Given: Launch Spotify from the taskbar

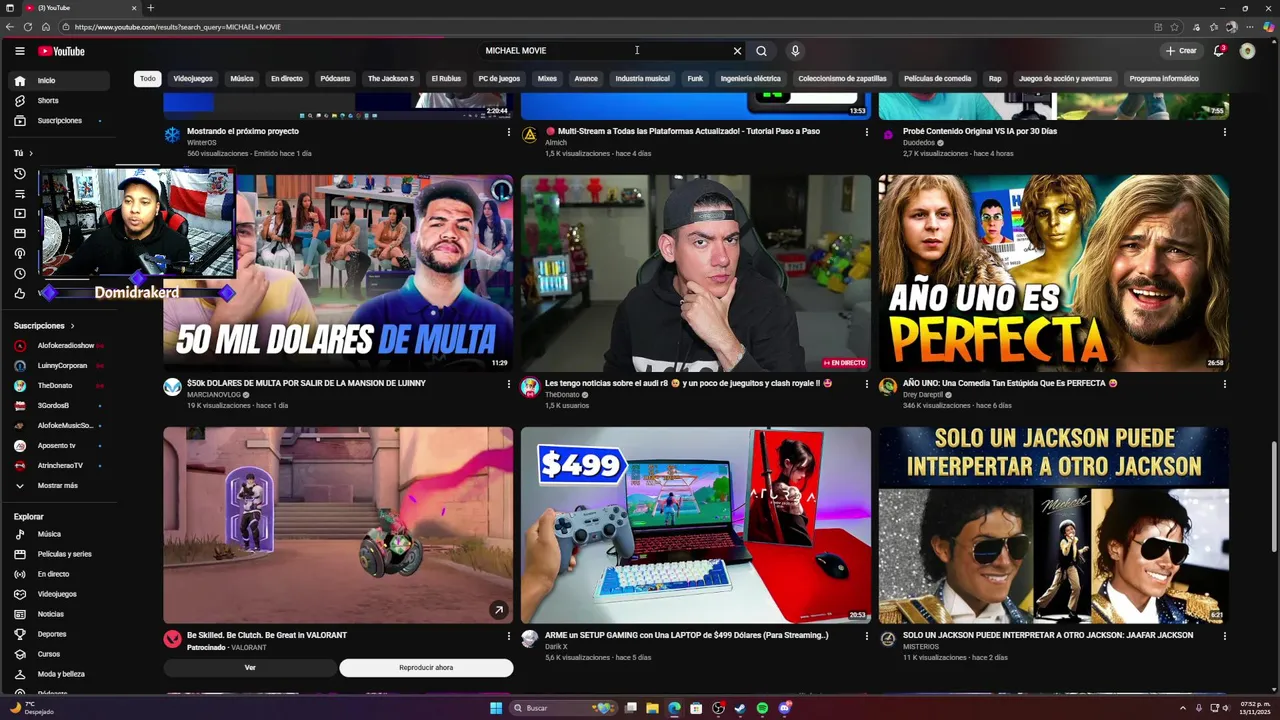Looking at the screenshot, I should pyautogui.click(x=762, y=708).
